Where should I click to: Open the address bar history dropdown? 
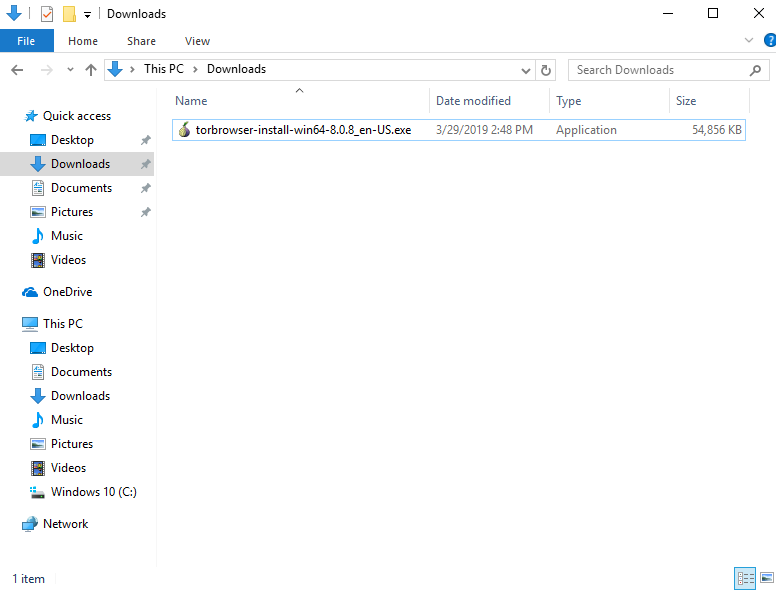tap(526, 71)
